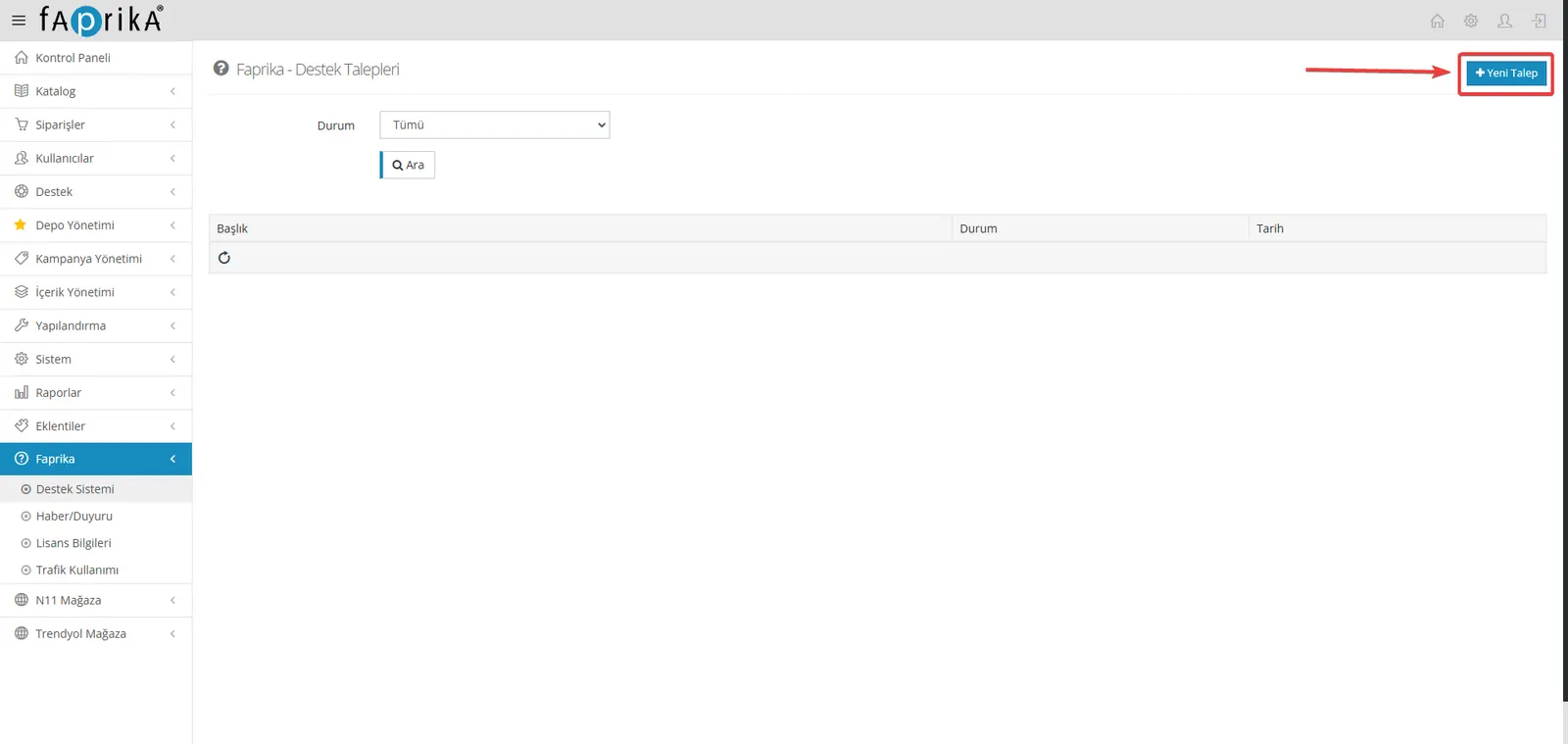The width and height of the screenshot is (1568, 744).
Task: Click the Kontrol Paneli home icon
Action: tap(22, 58)
